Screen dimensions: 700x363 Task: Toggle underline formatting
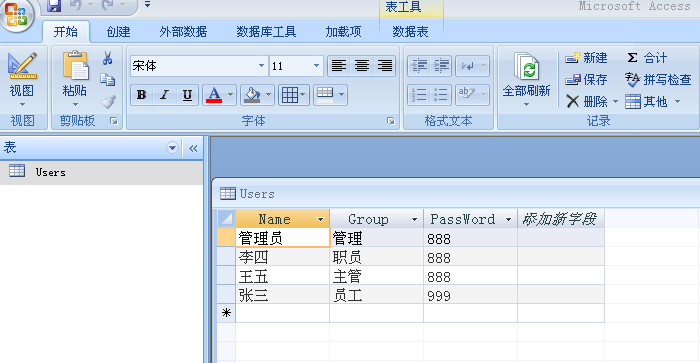click(188, 95)
